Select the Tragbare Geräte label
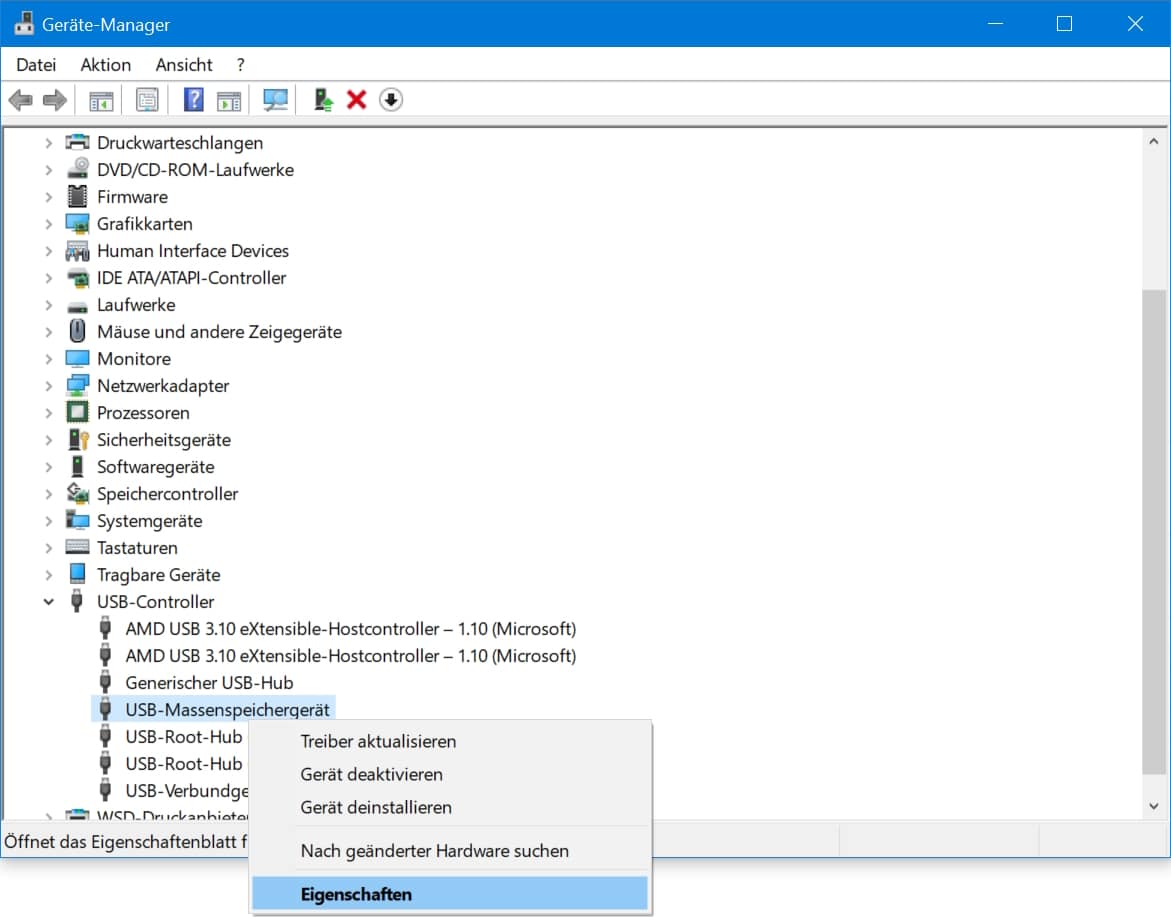Screen dimensions: 1171x917 pos(158,575)
